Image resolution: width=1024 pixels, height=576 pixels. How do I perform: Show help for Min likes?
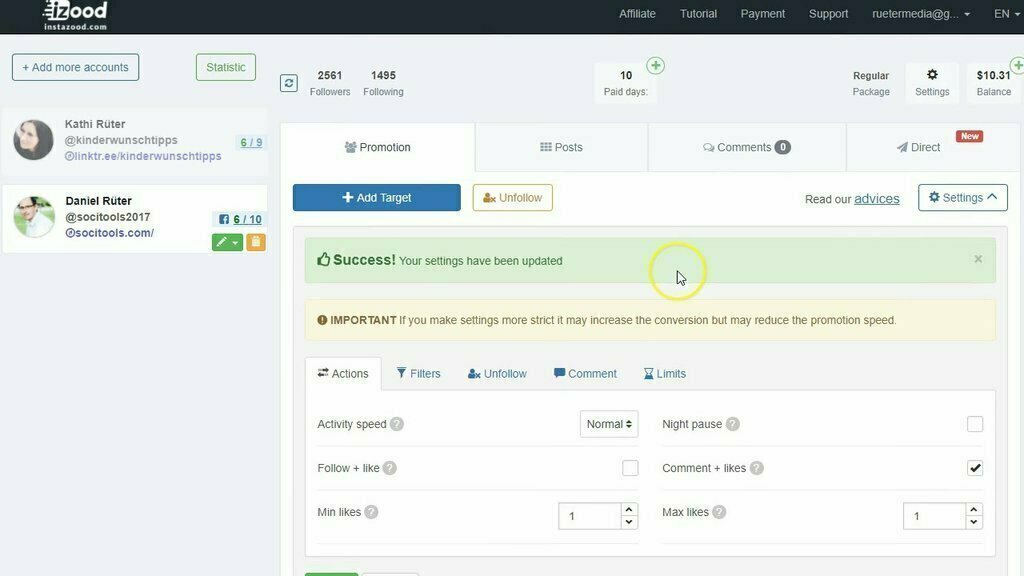pos(371,512)
